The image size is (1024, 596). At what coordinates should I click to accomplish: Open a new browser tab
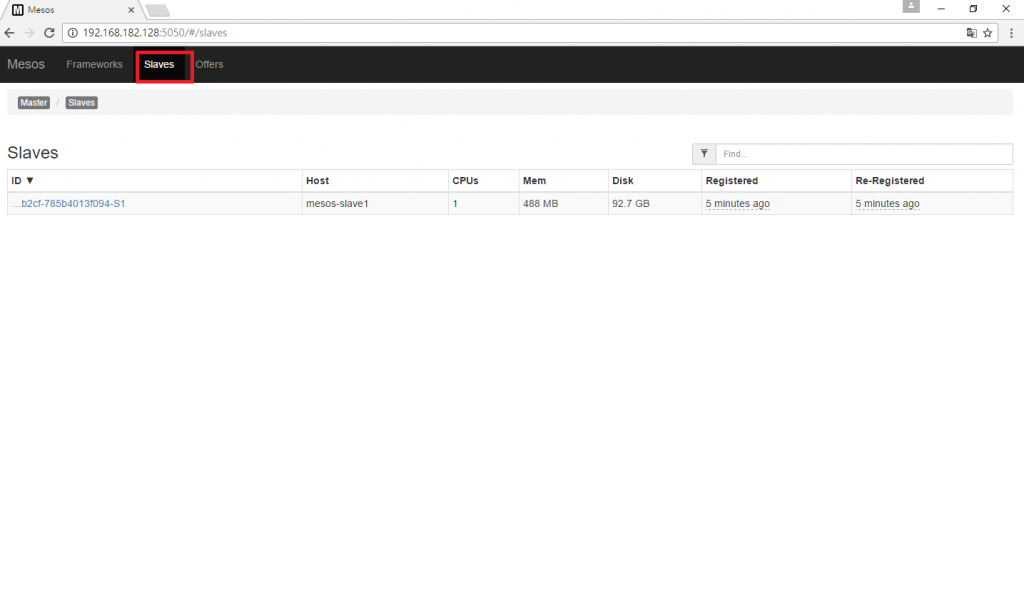[157, 10]
